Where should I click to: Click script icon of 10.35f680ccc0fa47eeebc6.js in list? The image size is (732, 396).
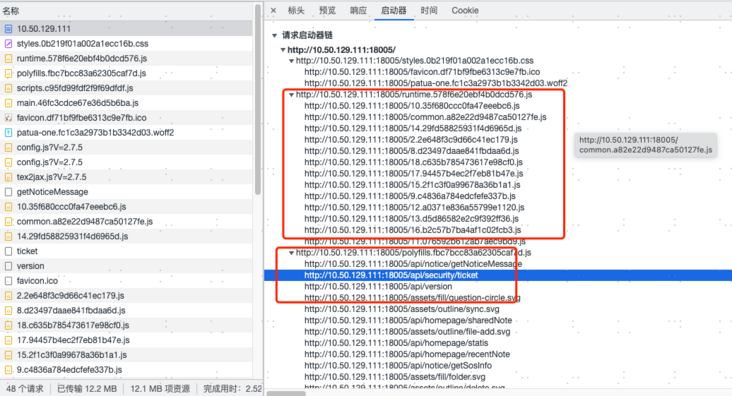click(8, 207)
